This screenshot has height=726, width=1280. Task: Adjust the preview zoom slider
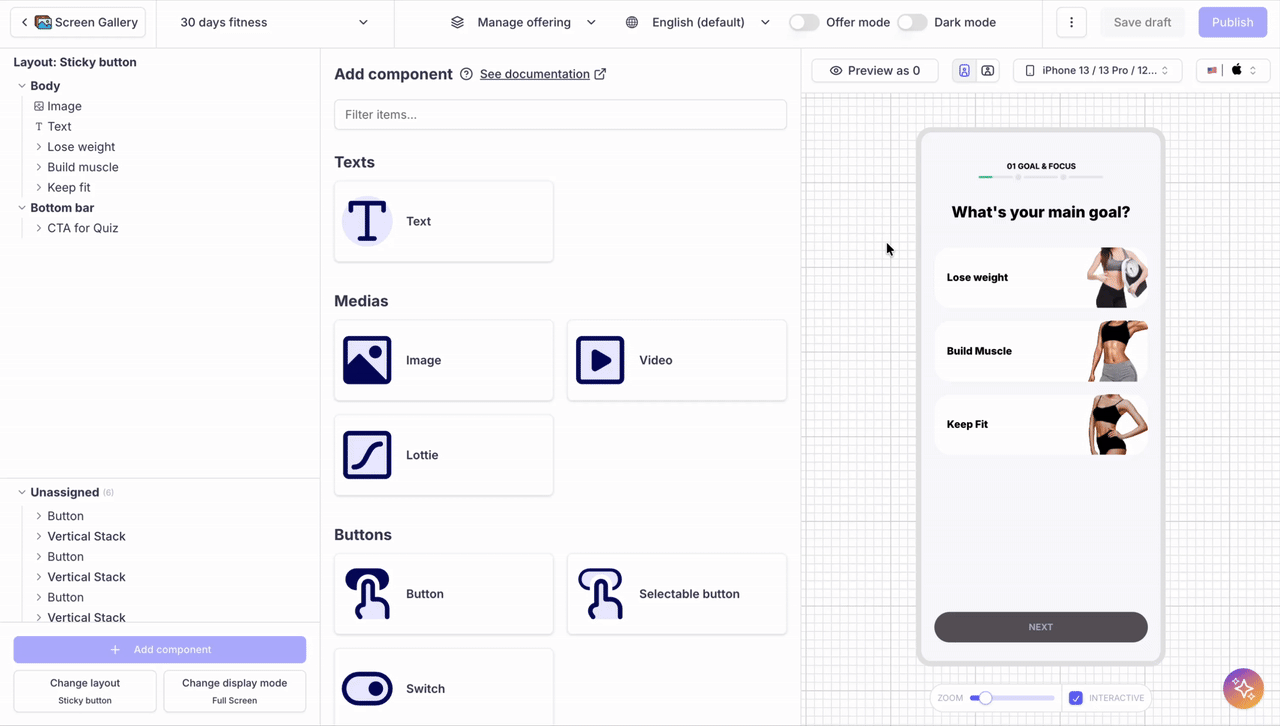click(1011, 698)
